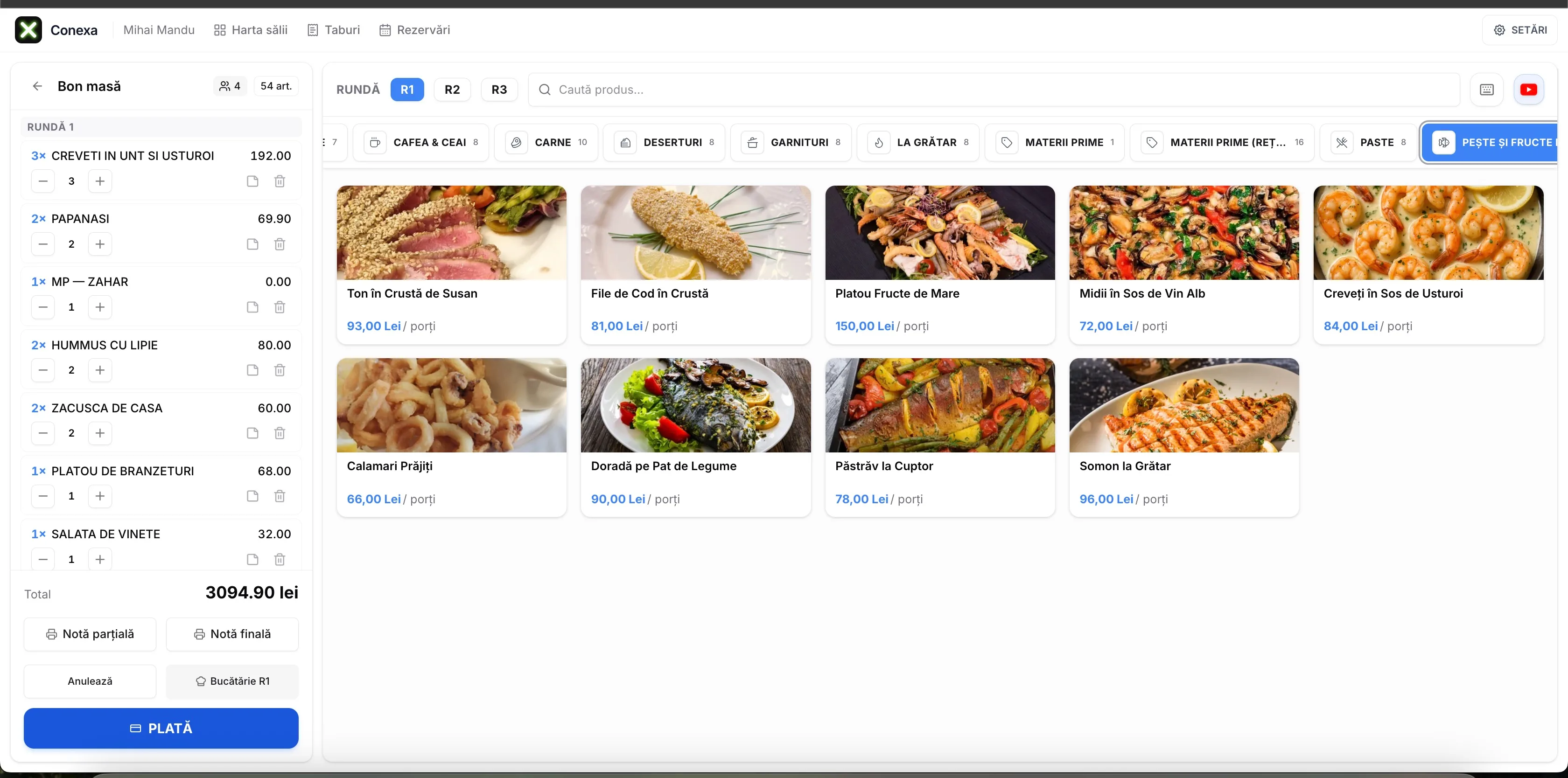Add Calamari Prăjiți product
Screen dimensions: 1568x778
[452, 438]
